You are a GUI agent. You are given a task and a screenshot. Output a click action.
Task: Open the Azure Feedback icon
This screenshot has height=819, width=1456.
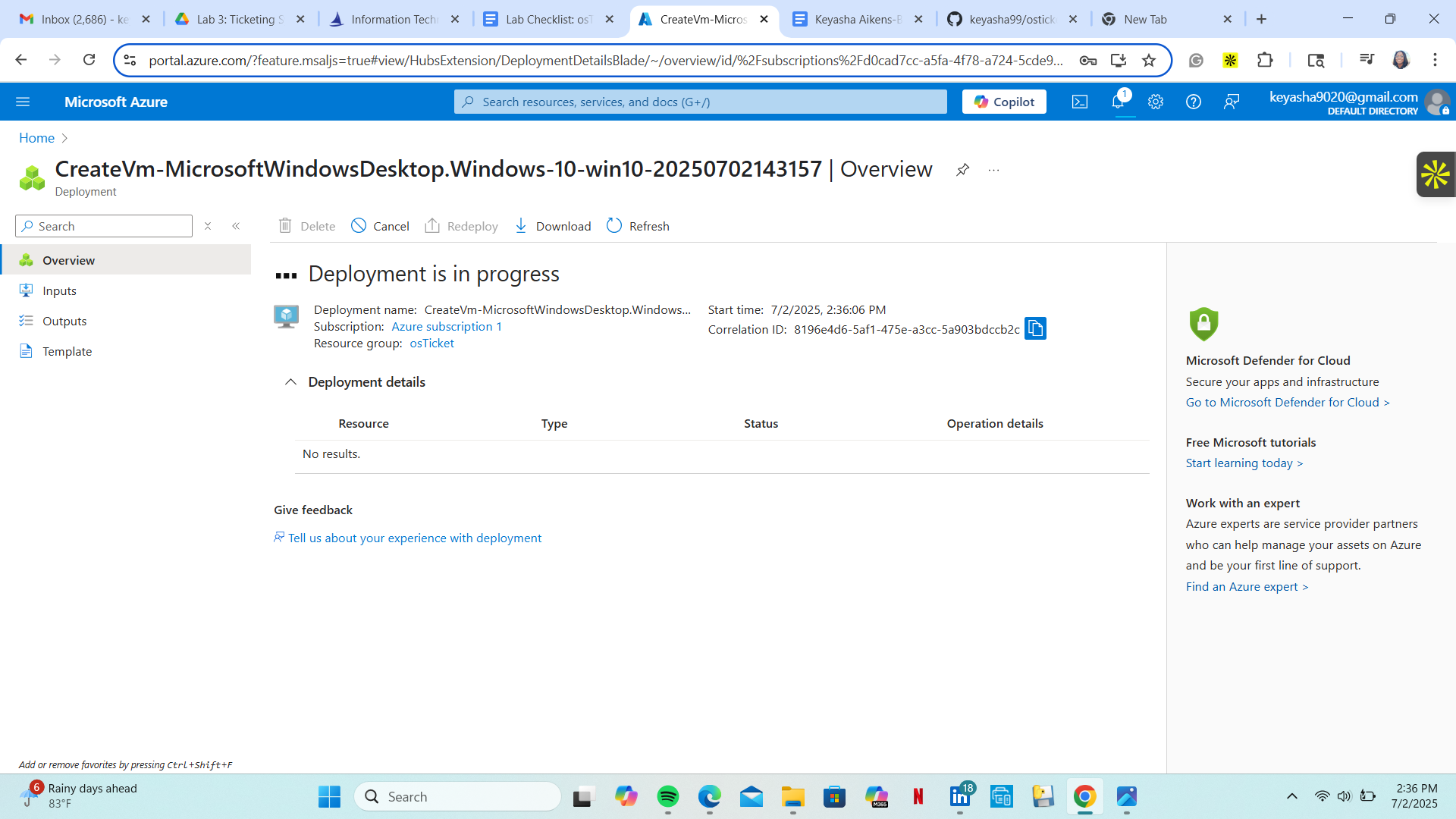[x=1232, y=102]
